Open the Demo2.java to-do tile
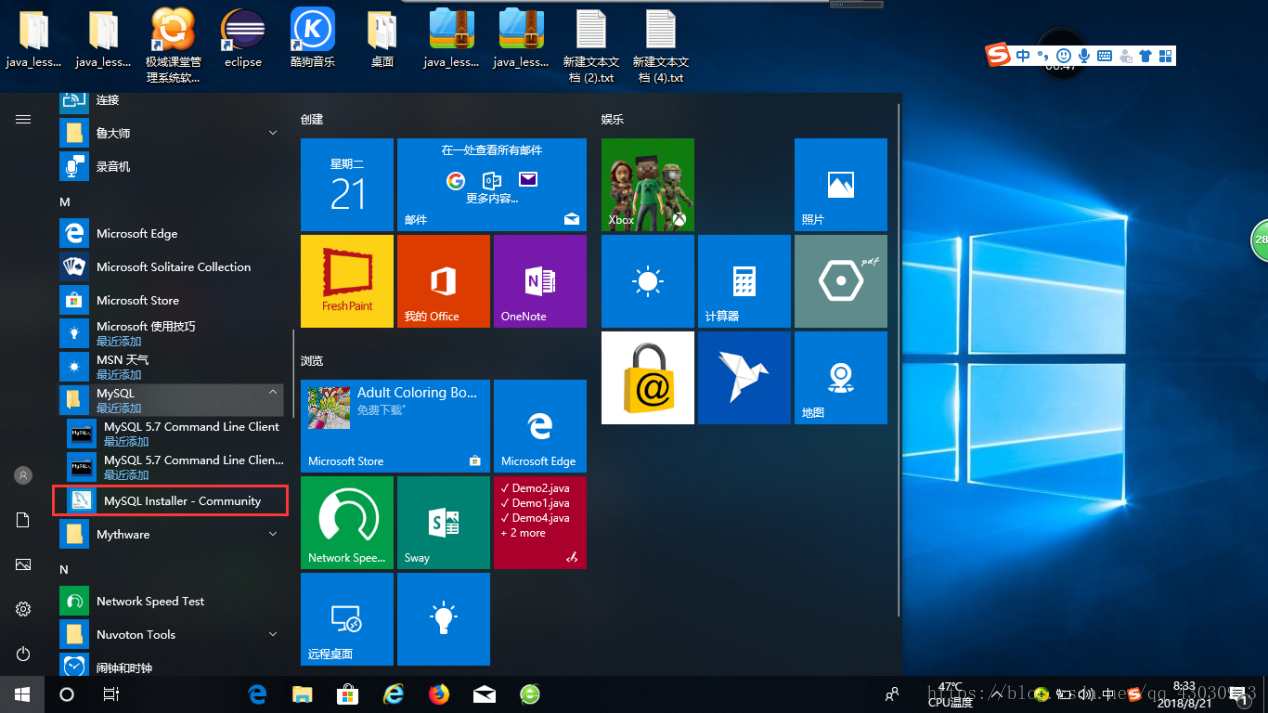1268x713 pixels. click(540, 523)
